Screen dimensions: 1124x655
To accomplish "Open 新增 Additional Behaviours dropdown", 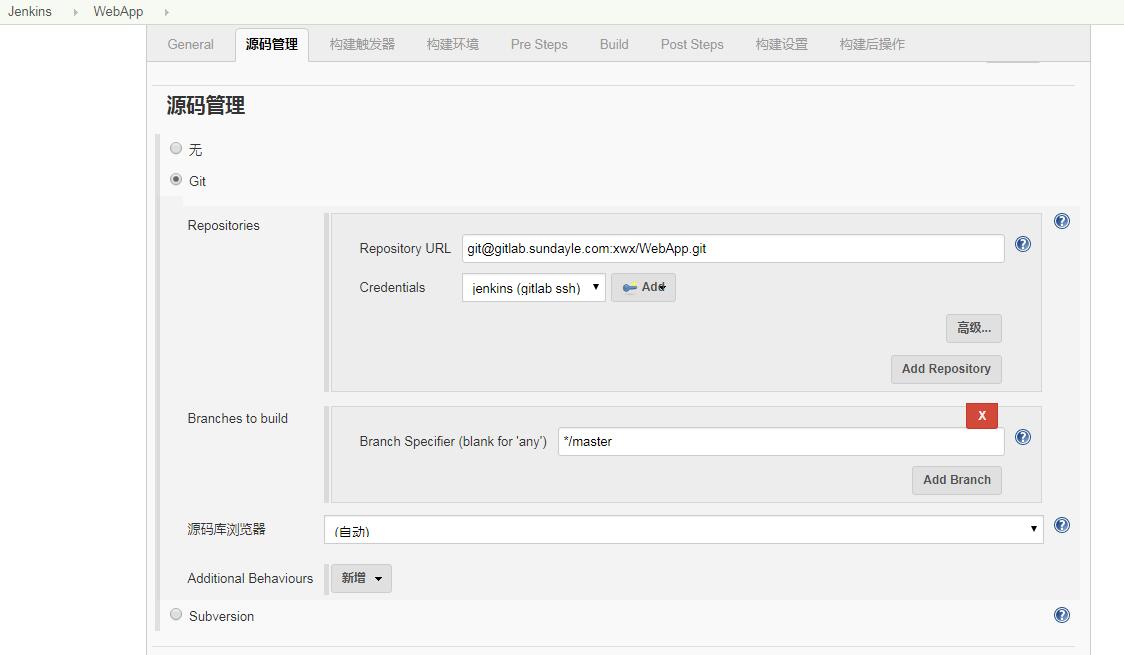I will click(361, 578).
